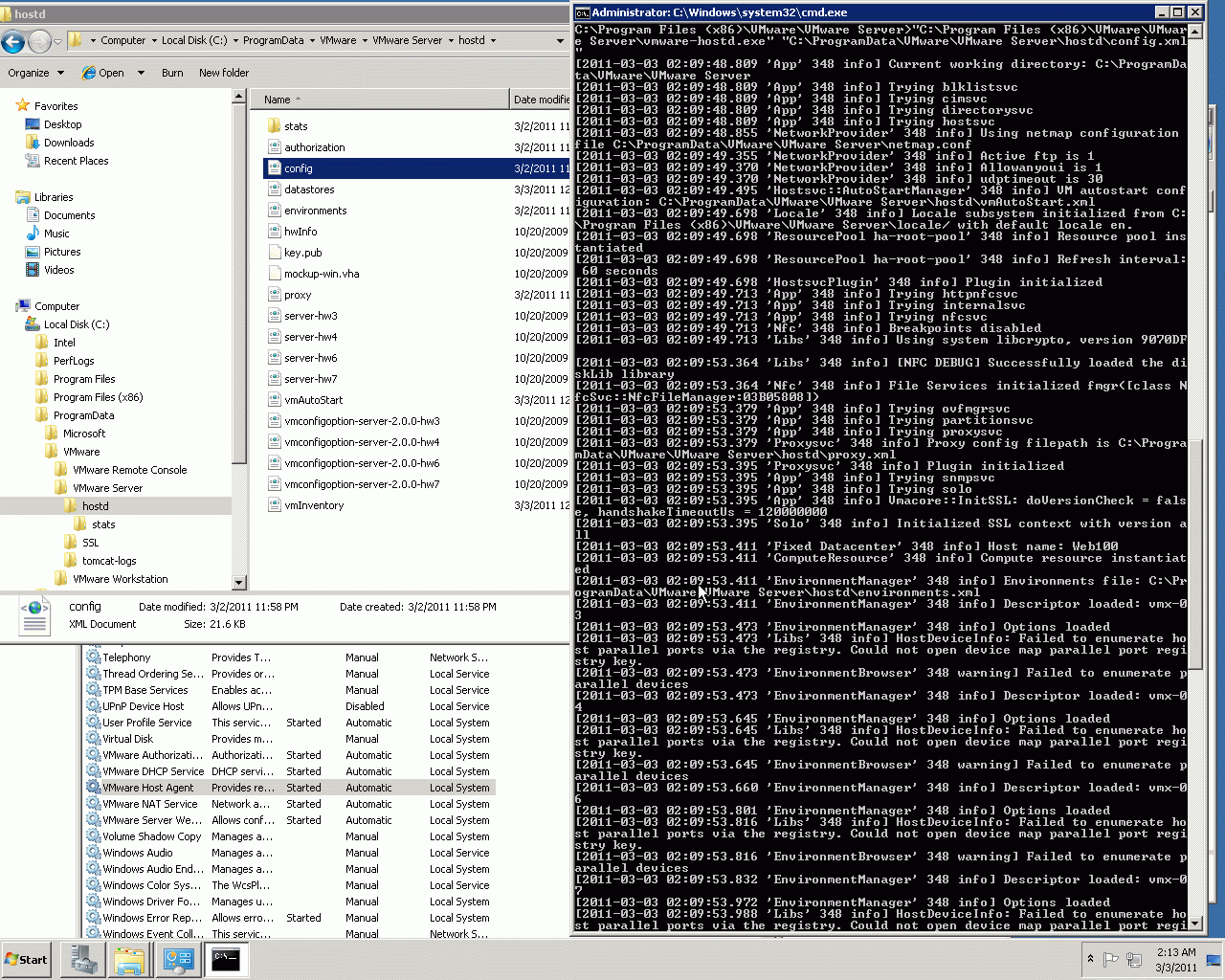1225x980 pixels.
Task: Click the Explorer Back navigation arrow
Action: 13,41
